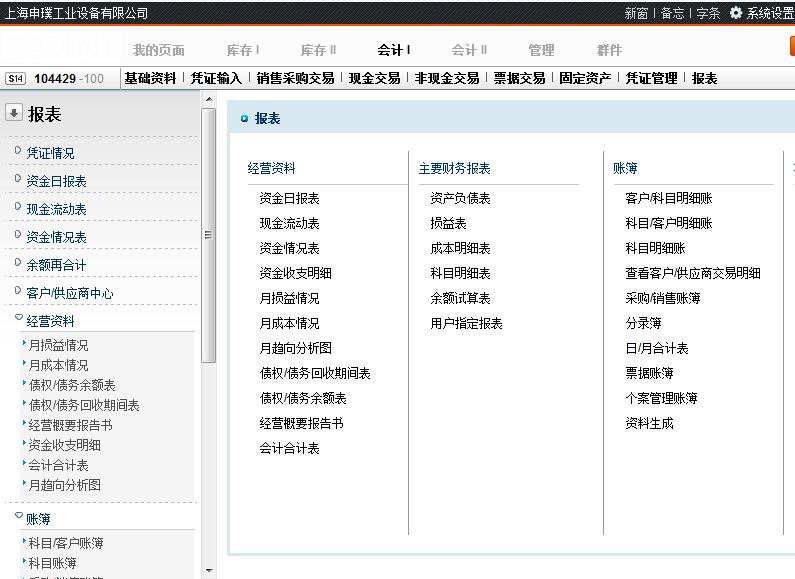Expand the 资金日报表 sidebar section
Screen dimensions: 795x579
click(x=18, y=180)
